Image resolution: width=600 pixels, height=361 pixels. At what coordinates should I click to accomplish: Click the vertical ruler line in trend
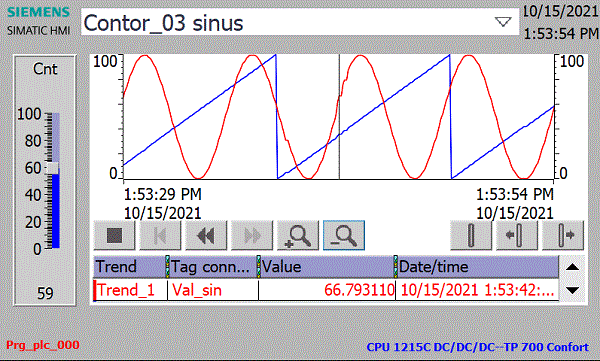click(339, 117)
